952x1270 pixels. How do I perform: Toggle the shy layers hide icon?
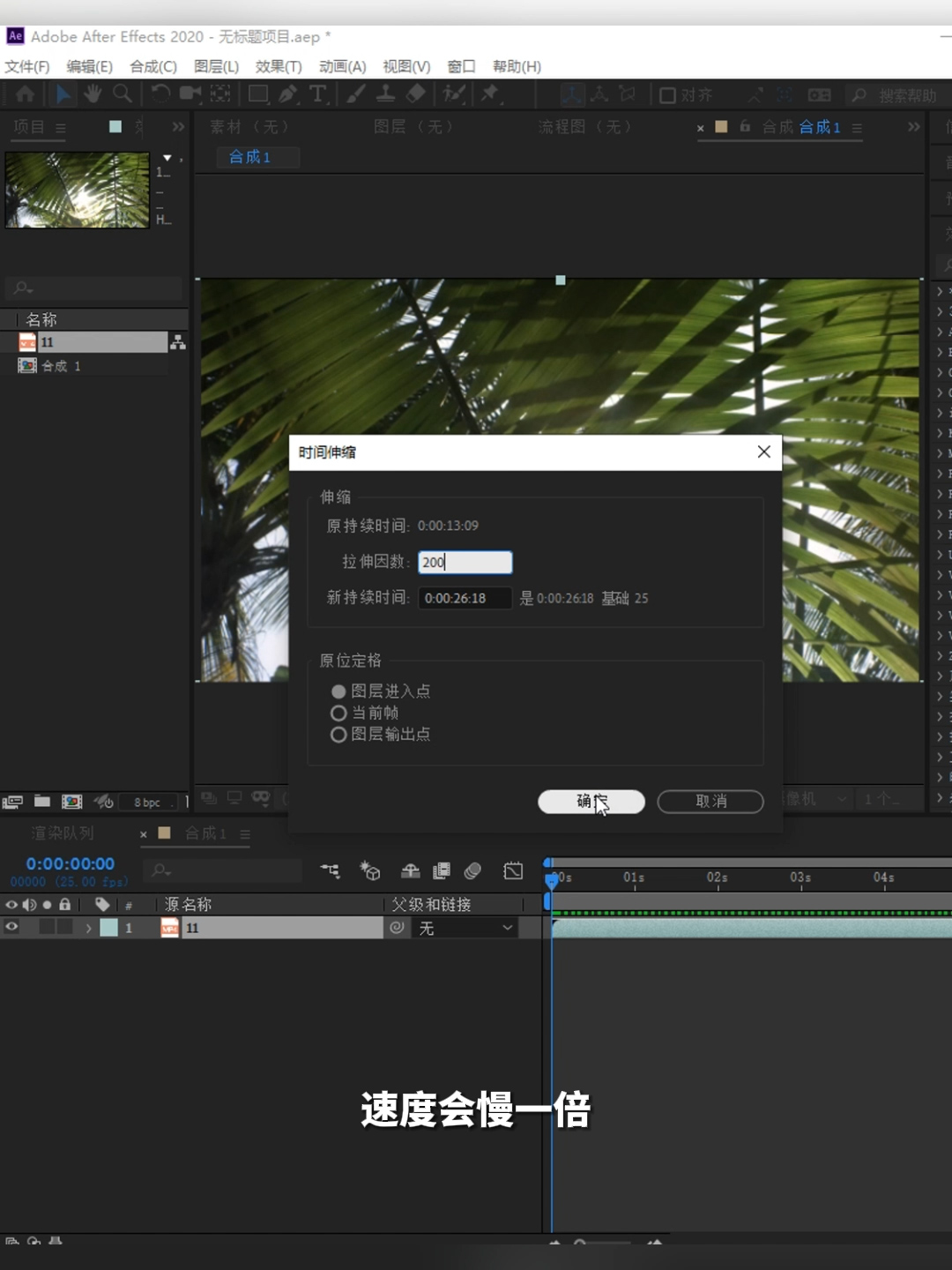pos(411,871)
